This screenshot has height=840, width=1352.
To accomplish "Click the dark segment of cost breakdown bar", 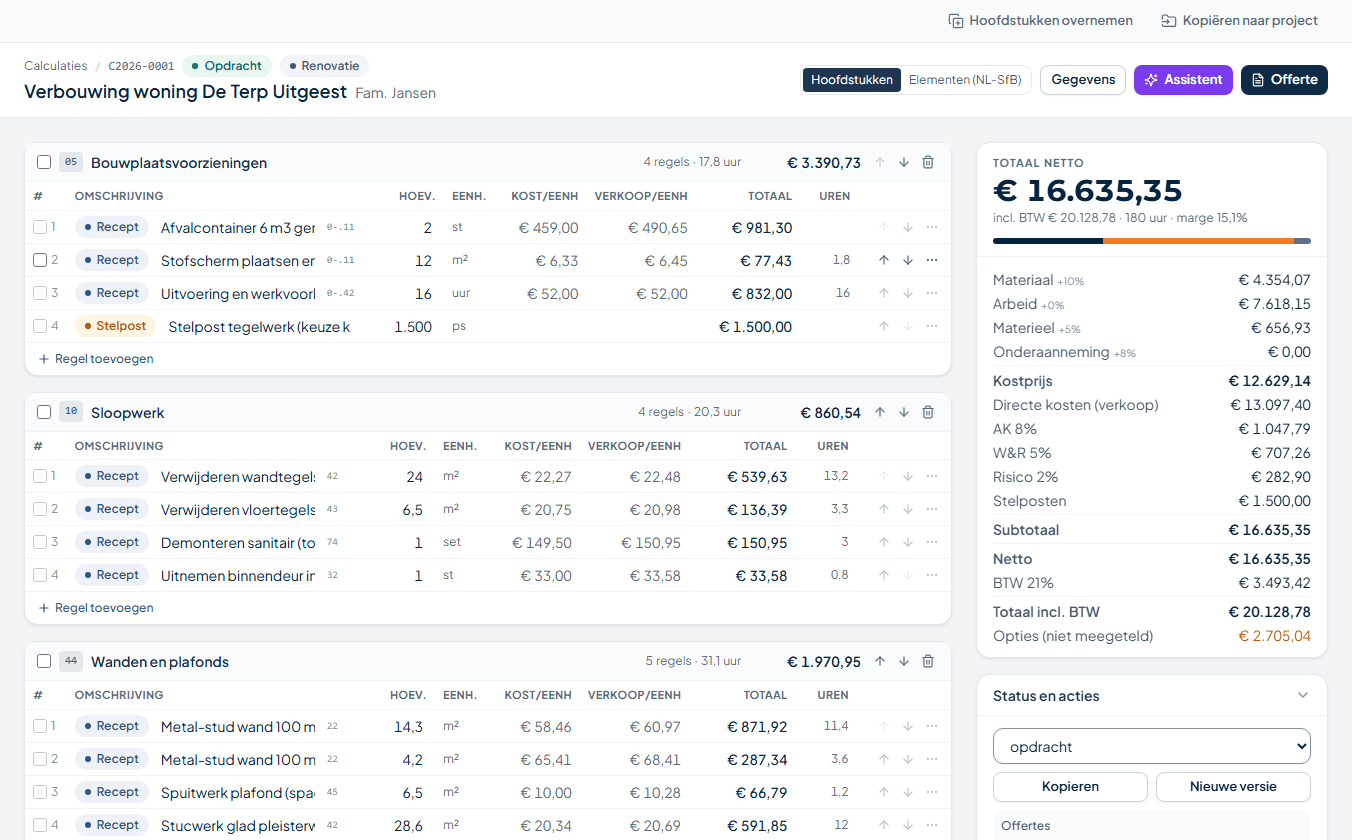I will click(x=1048, y=241).
